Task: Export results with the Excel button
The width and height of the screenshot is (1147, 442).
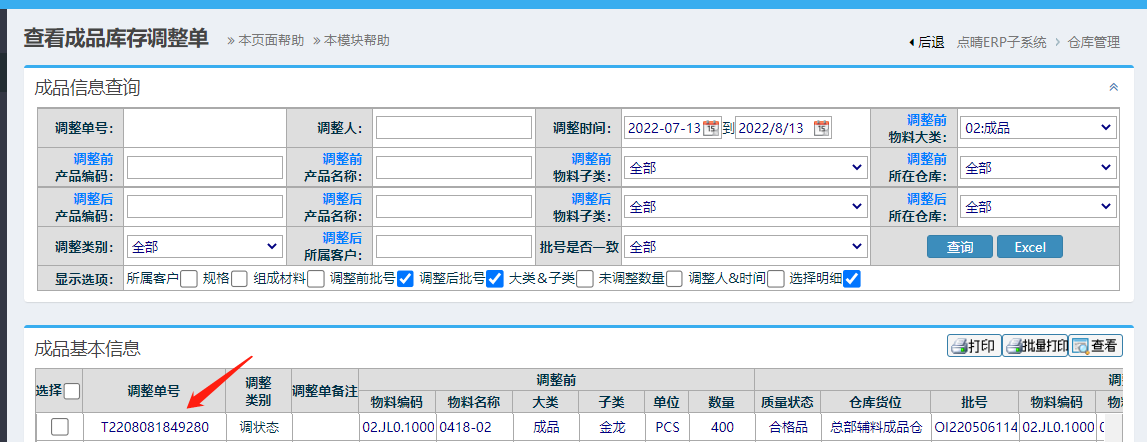Action: tap(1029, 247)
